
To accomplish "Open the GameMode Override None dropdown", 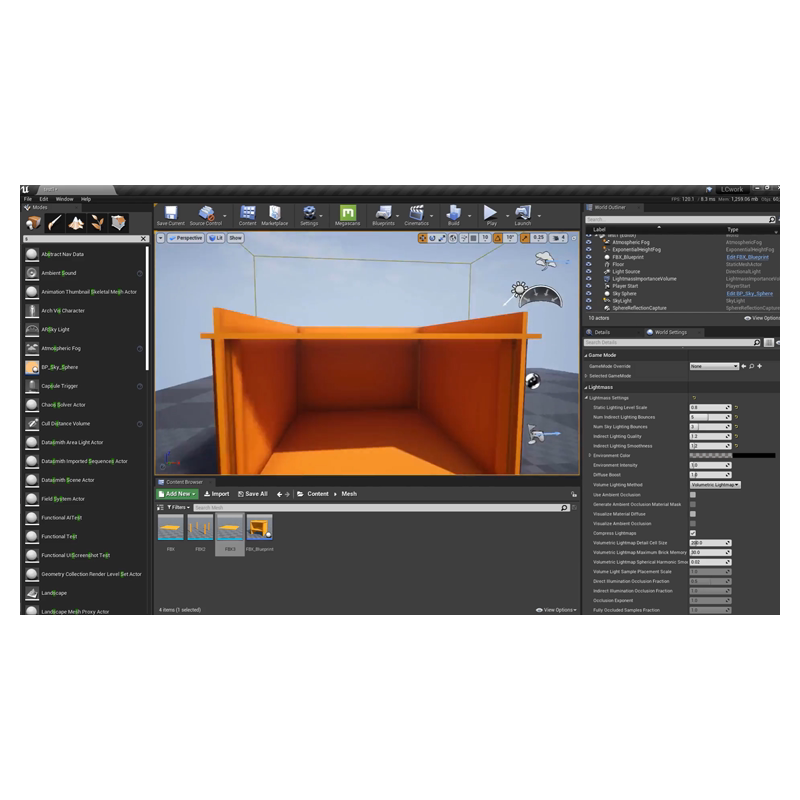I will click(x=714, y=366).
